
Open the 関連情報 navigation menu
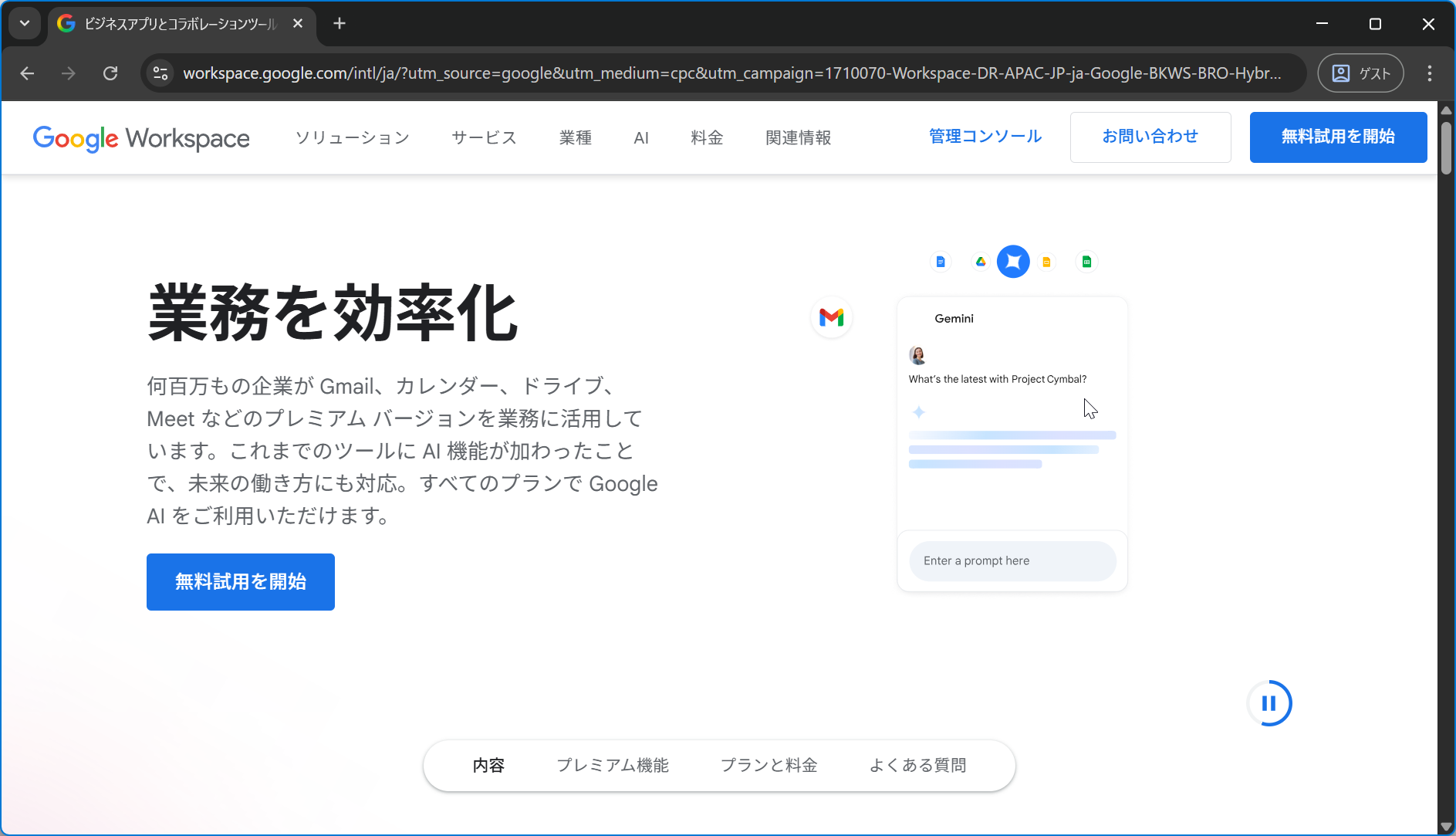[x=798, y=138]
